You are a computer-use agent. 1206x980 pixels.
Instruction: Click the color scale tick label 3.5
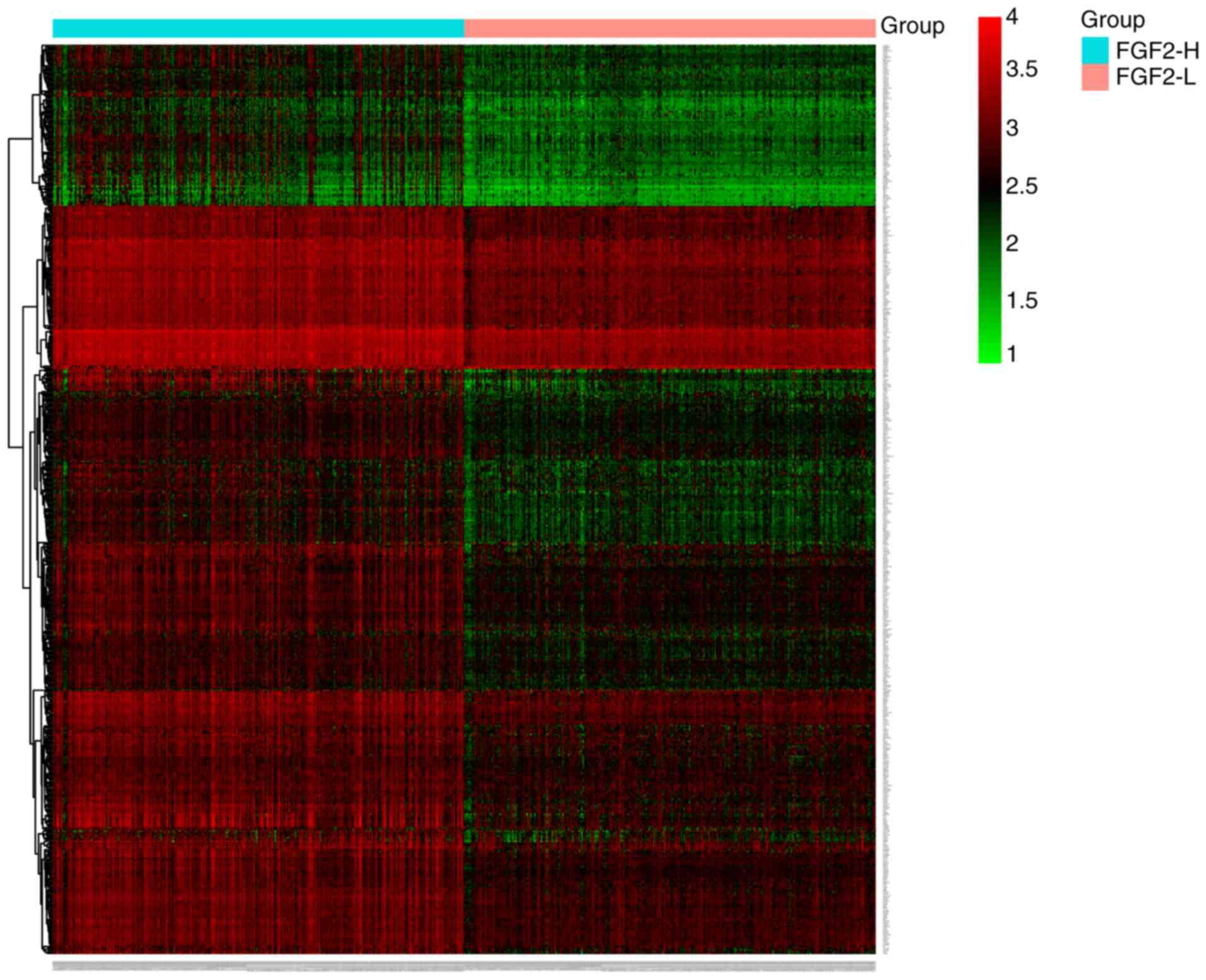coord(1021,69)
